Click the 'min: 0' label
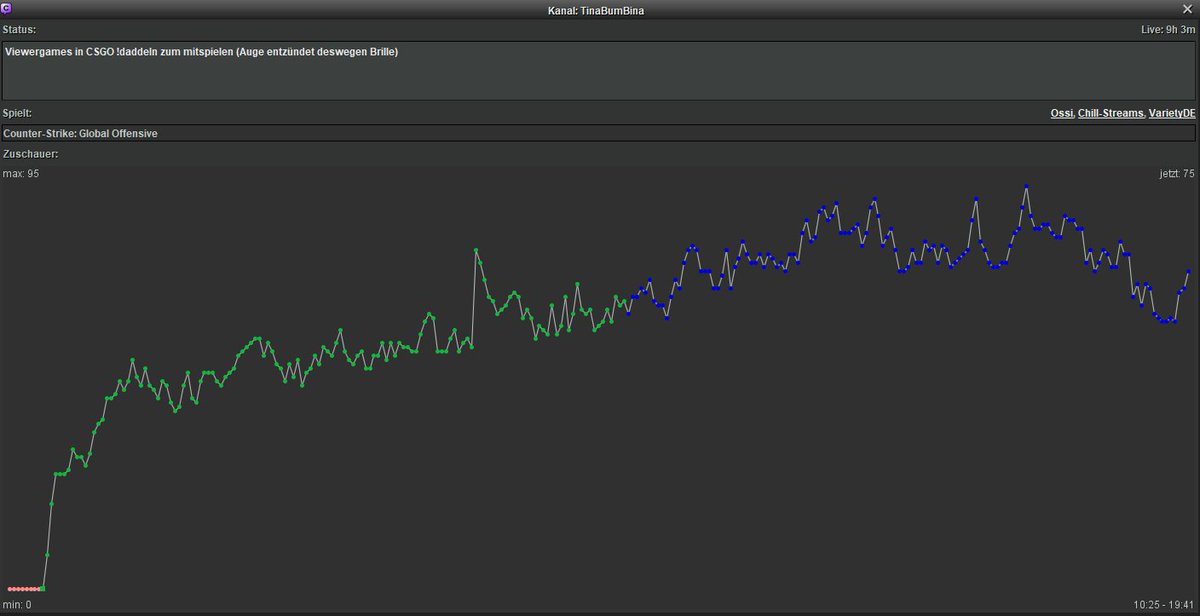The height and width of the screenshot is (616, 1200). pos(17,605)
